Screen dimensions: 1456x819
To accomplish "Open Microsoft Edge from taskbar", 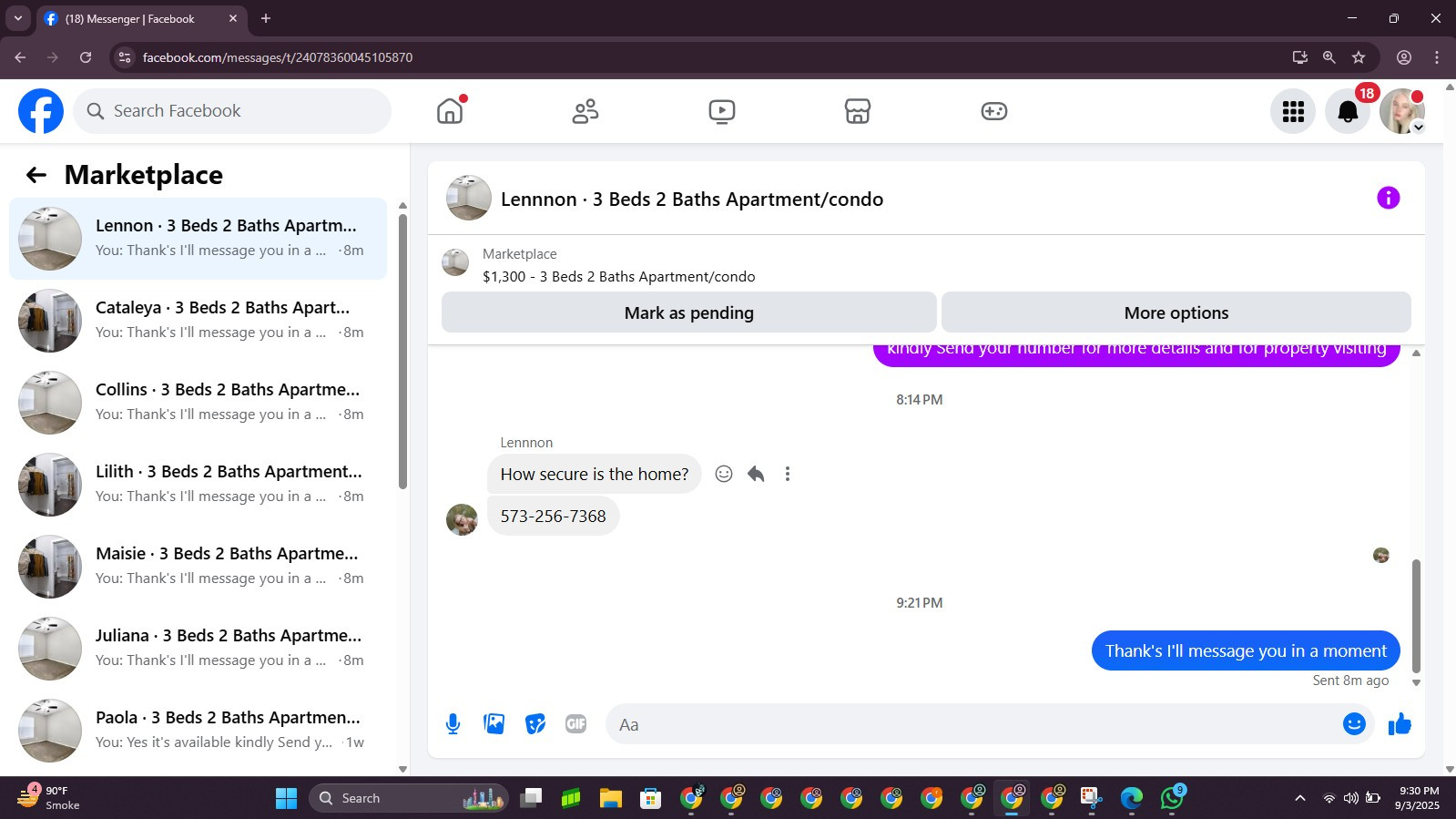I will (x=1131, y=799).
